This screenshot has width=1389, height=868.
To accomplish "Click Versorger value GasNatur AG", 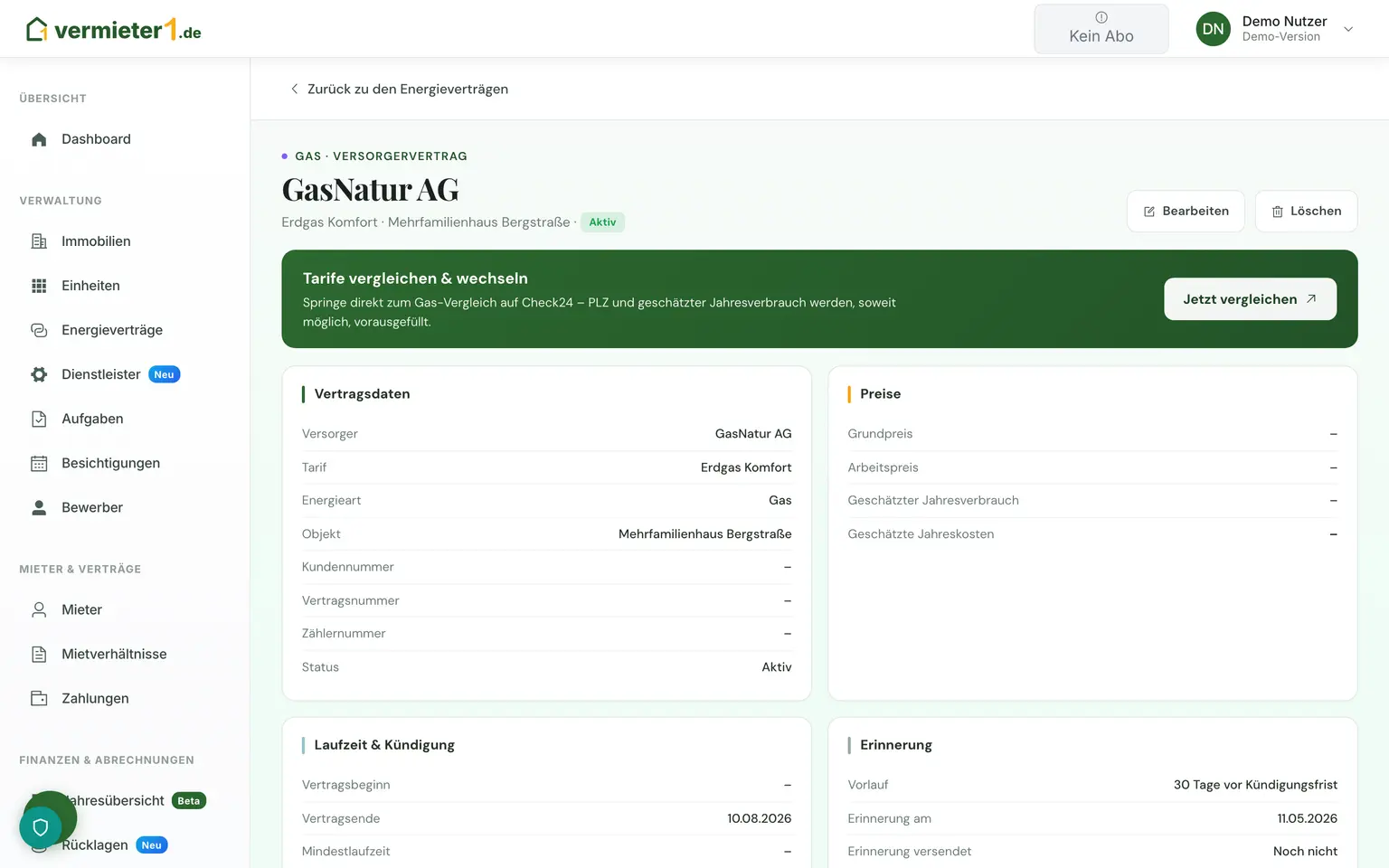I will point(753,434).
